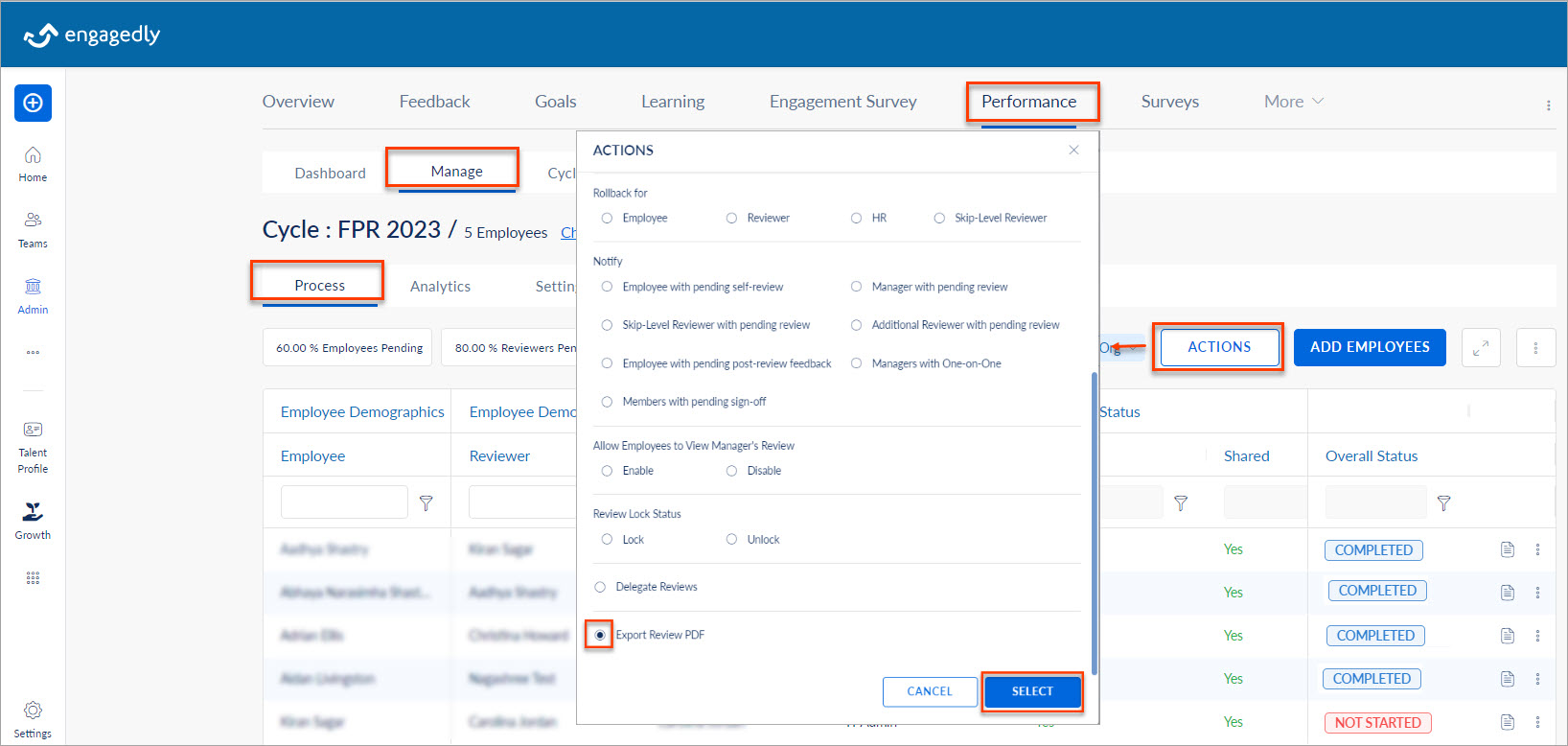Select Unlock review status radio
The width and height of the screenshot is (1568, 746).
(x=731, y=539)
